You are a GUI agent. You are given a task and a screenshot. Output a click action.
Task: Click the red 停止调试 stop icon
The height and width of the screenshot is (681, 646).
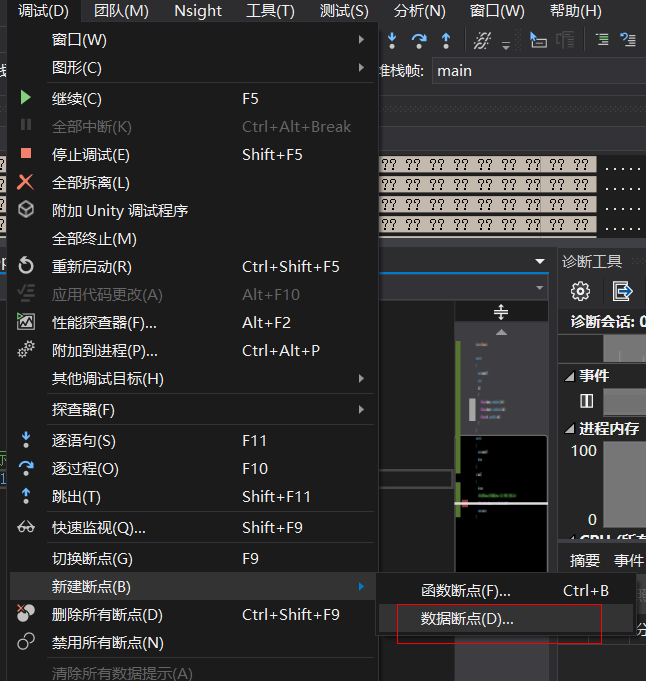[x=26, y=153]
